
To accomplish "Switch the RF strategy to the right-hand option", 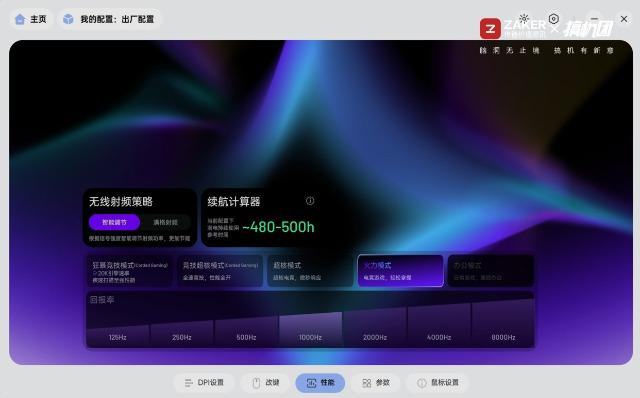I will pos(165,222).
